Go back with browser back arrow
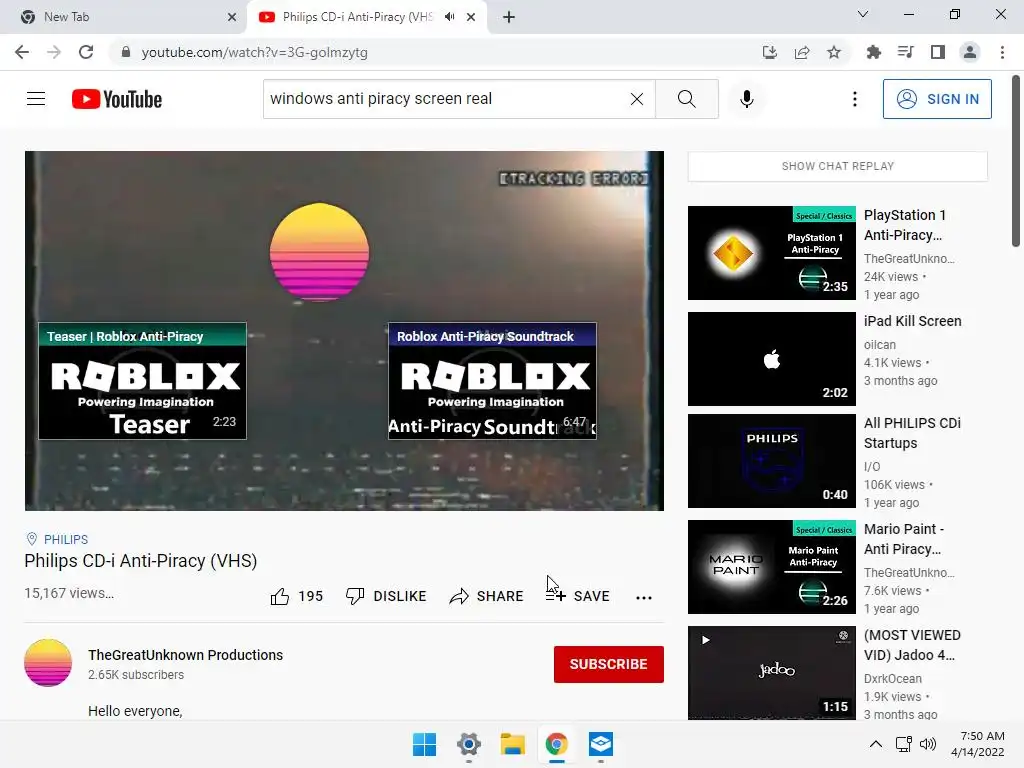Screen dimensions: 1024x768 tap(22, 52)
